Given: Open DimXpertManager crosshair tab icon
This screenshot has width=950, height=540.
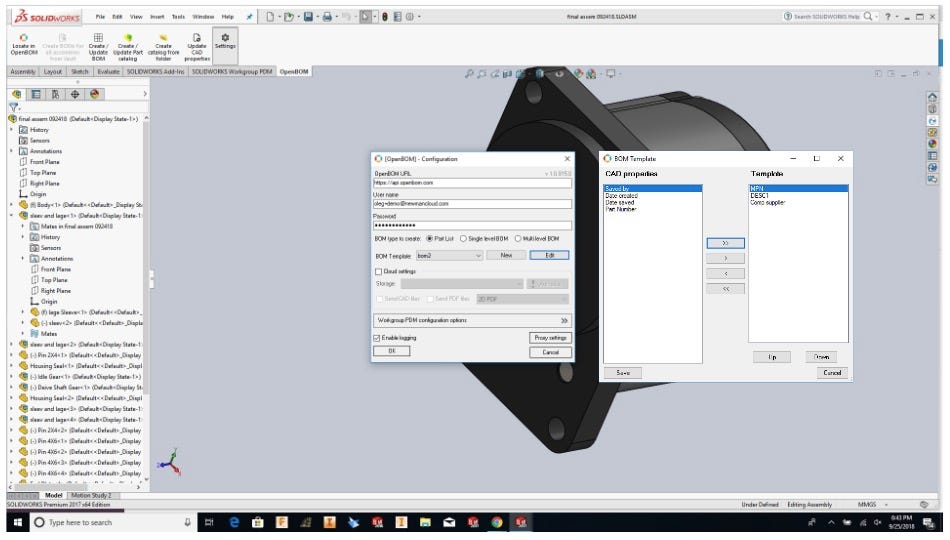Looking at the screenshot, I should point(75,94).
